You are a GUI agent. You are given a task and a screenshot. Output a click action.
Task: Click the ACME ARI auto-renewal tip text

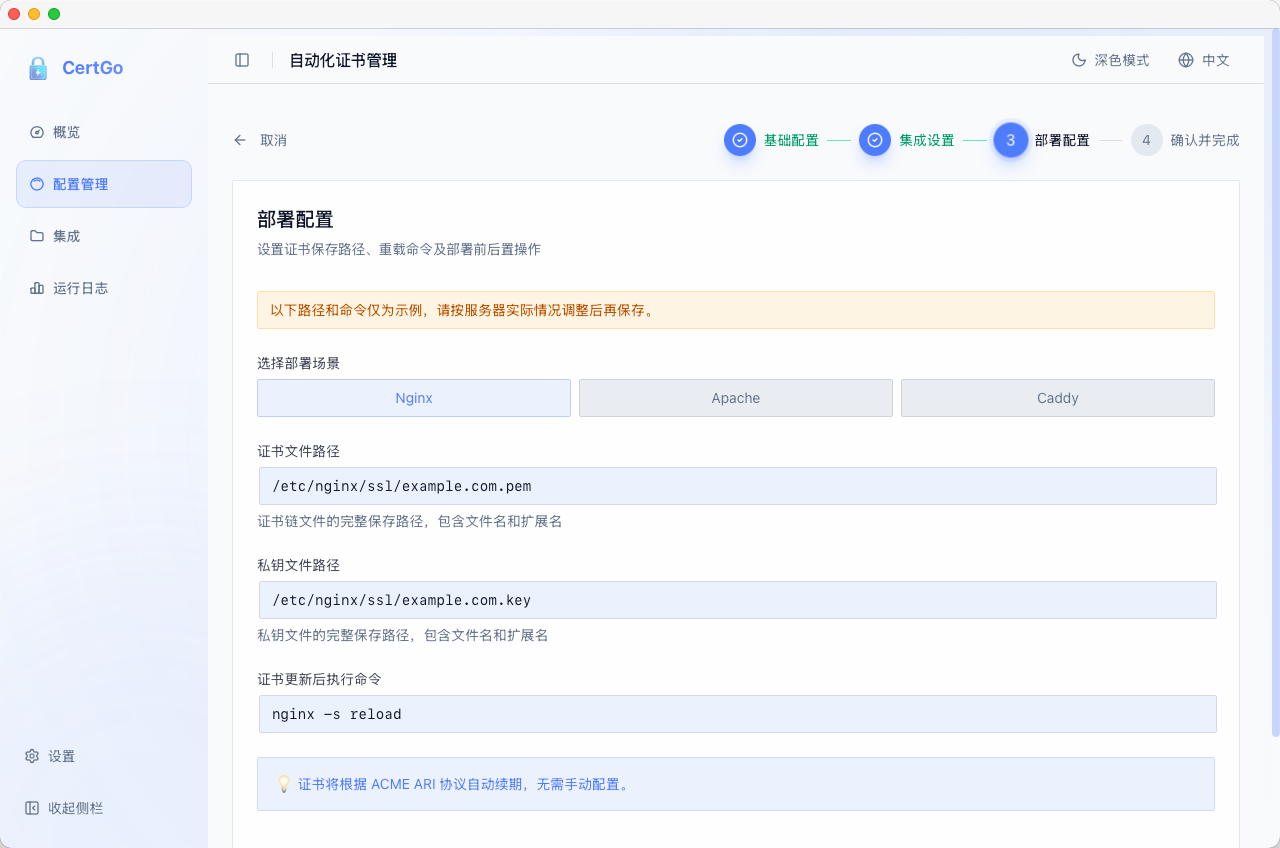pyautogui.click(x=465, y=784)
